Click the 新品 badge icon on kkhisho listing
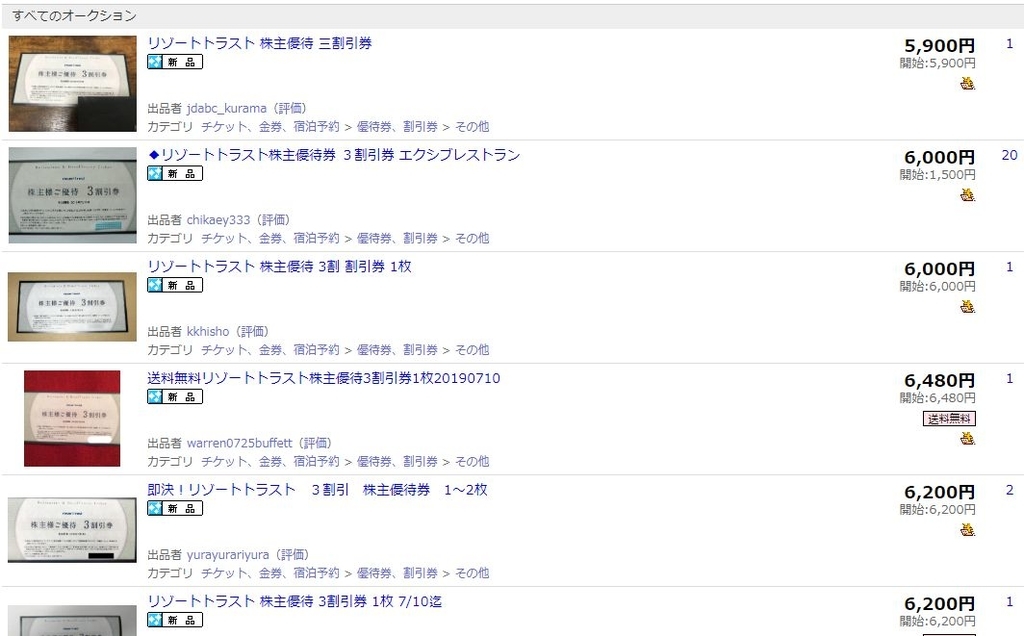This screenshot has width=1024, height=636. point(175,285)
